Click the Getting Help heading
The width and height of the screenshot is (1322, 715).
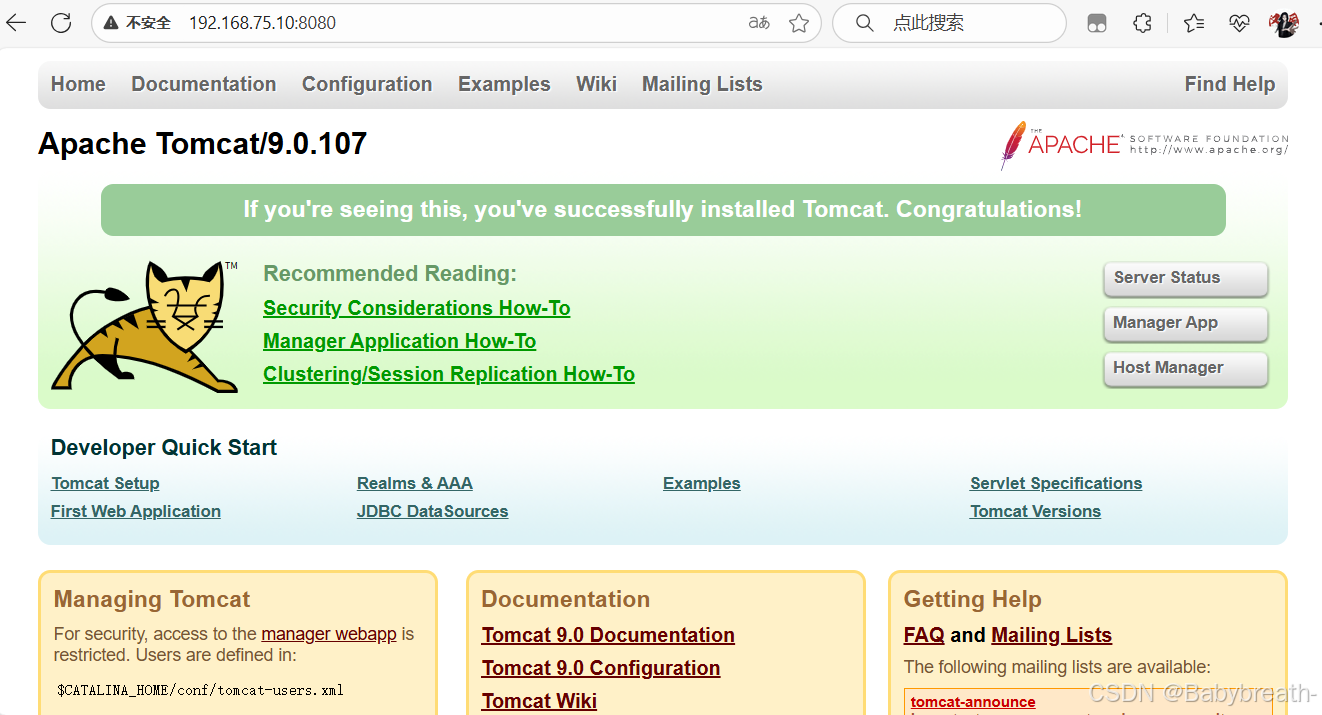(x=973, y=599)
